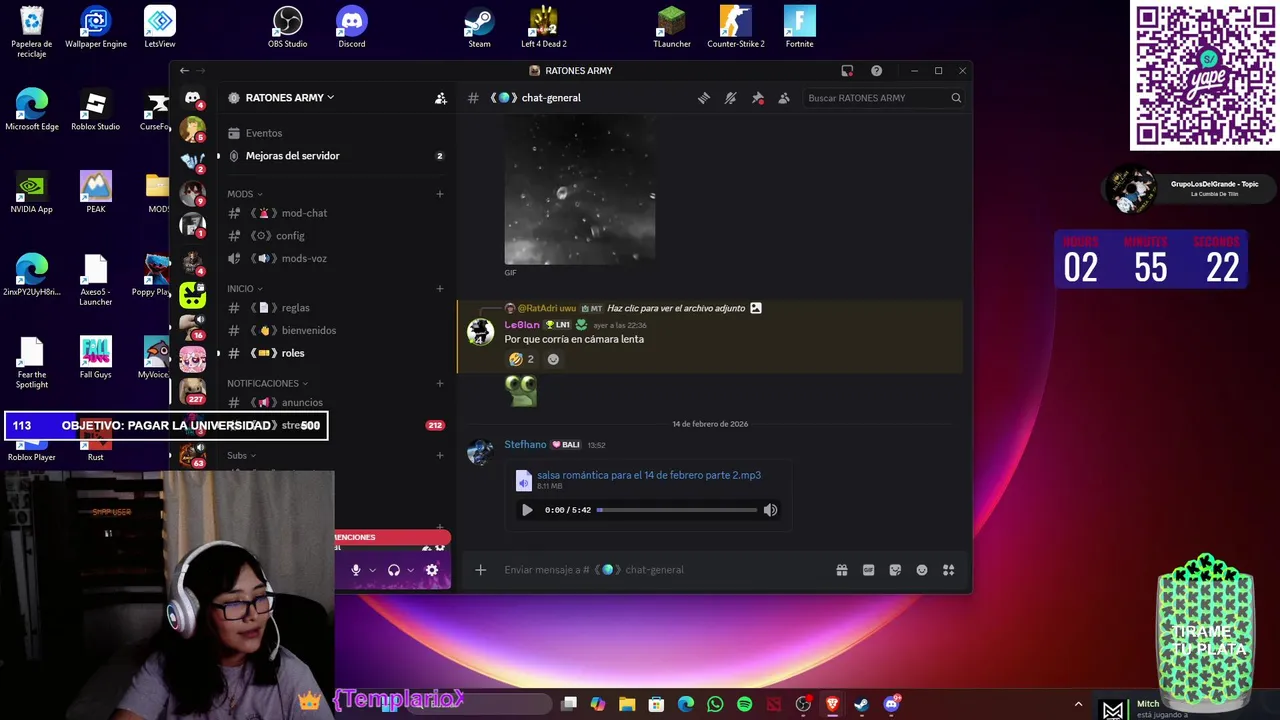Open OBS Studio desktop icon
1280x720 pixels.
pos(288,27)
